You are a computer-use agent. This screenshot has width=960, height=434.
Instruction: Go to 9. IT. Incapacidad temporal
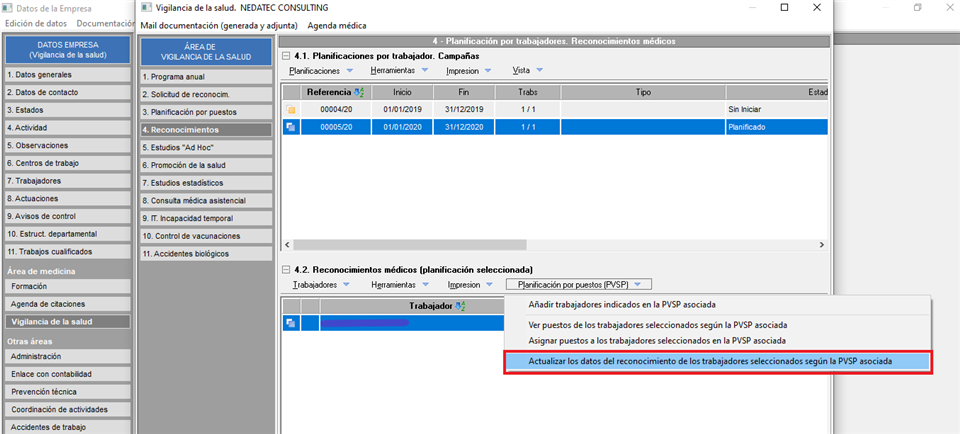tap(206, 218)
